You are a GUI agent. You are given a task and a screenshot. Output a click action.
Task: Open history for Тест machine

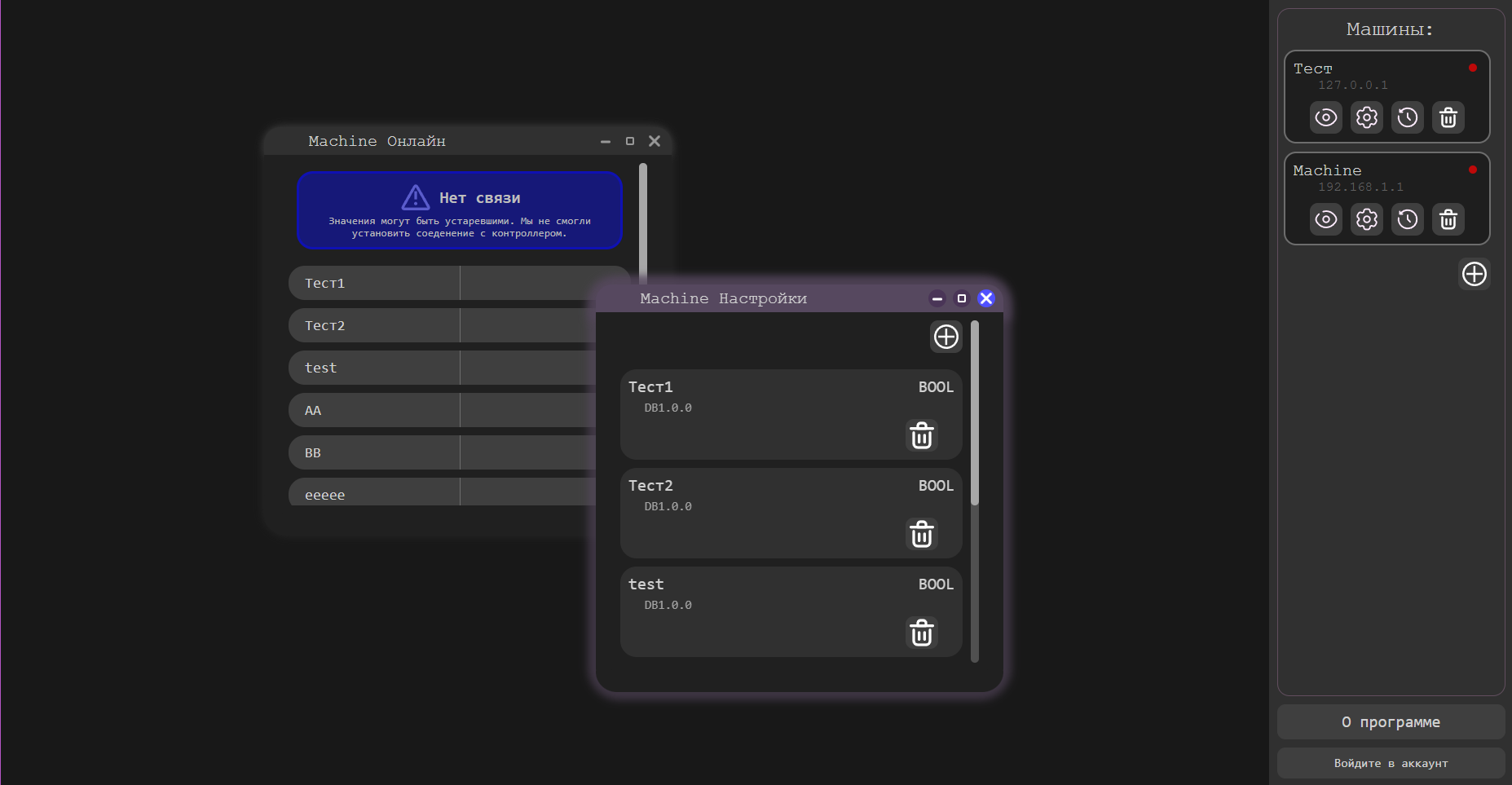pyautogui.click(x=1408, y=117)
